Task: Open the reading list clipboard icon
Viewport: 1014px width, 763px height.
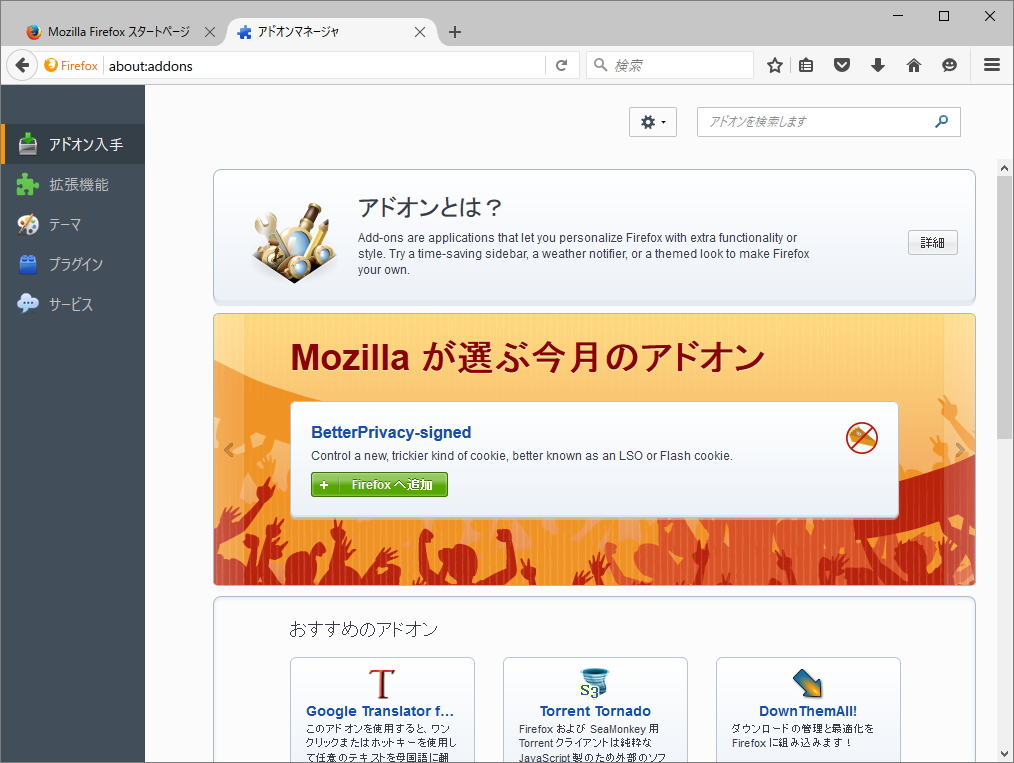Action: (806, 64)
